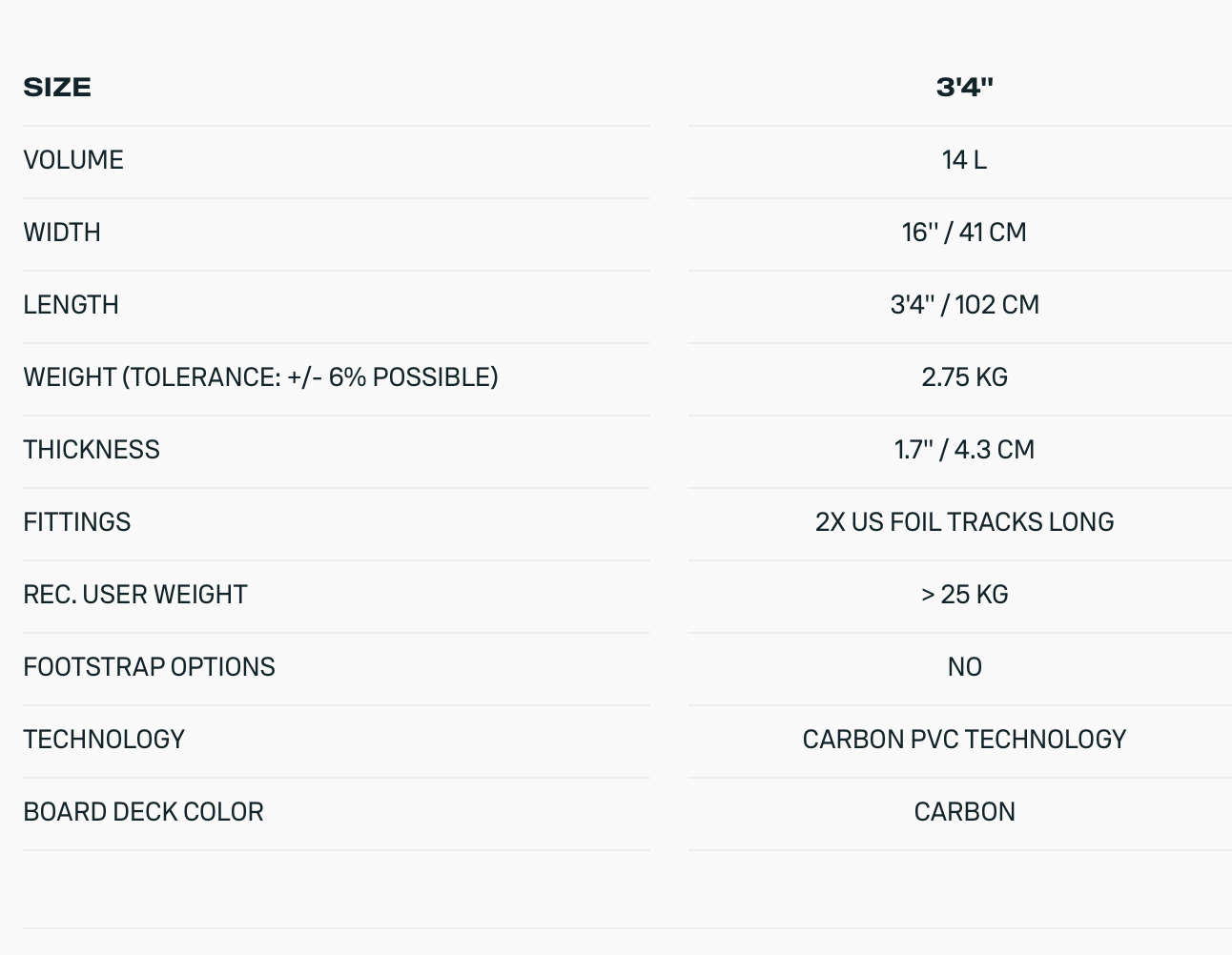The height and width of the screenshot is (955, 1232).
Task: Select the BOARD DECK COLOR label
Action: tap(143, 812)
